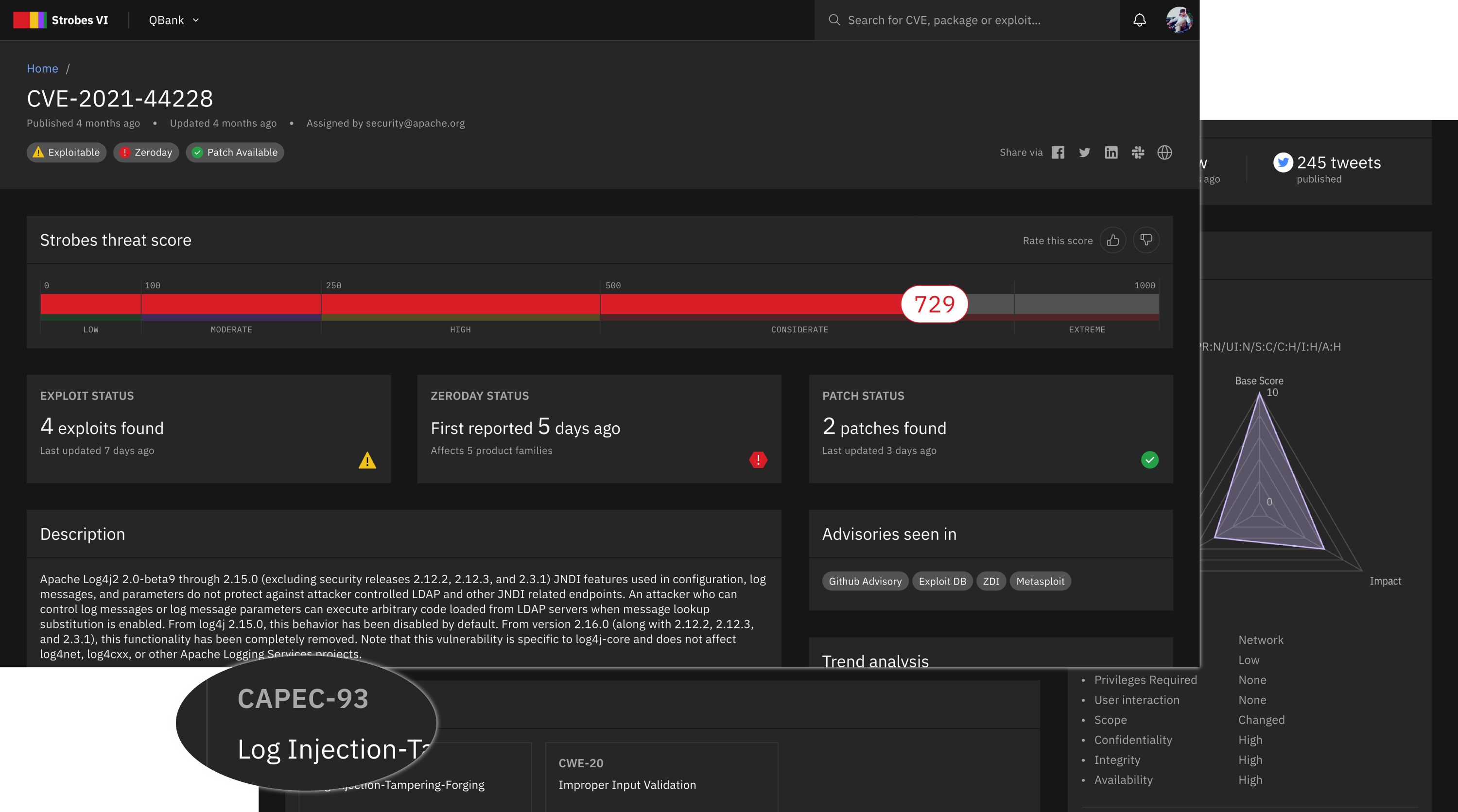
Task: Select the Github Advisory chip
Action: (865, 581)
